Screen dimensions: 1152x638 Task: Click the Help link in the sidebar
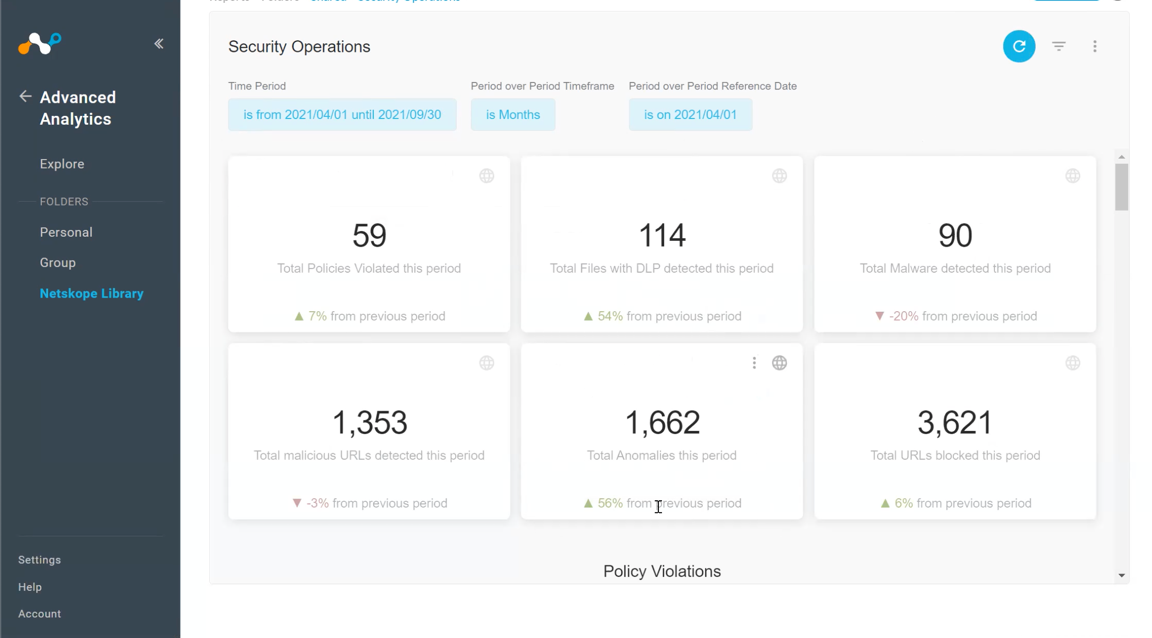point(29,587)
